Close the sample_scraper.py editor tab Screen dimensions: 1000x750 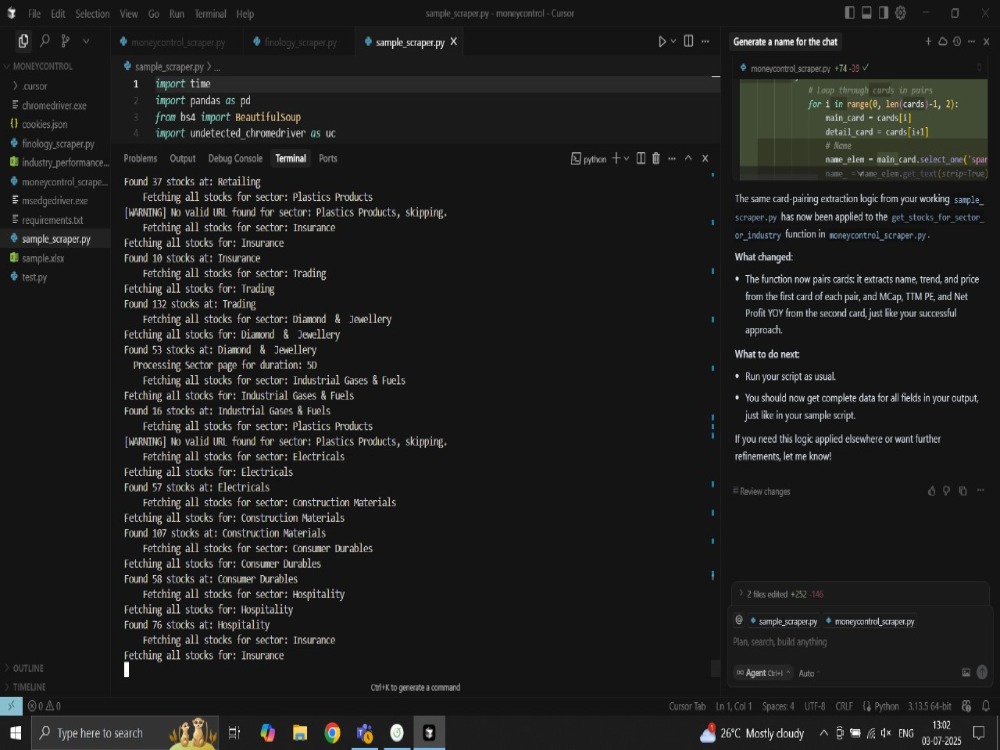[x=453, y=41]
